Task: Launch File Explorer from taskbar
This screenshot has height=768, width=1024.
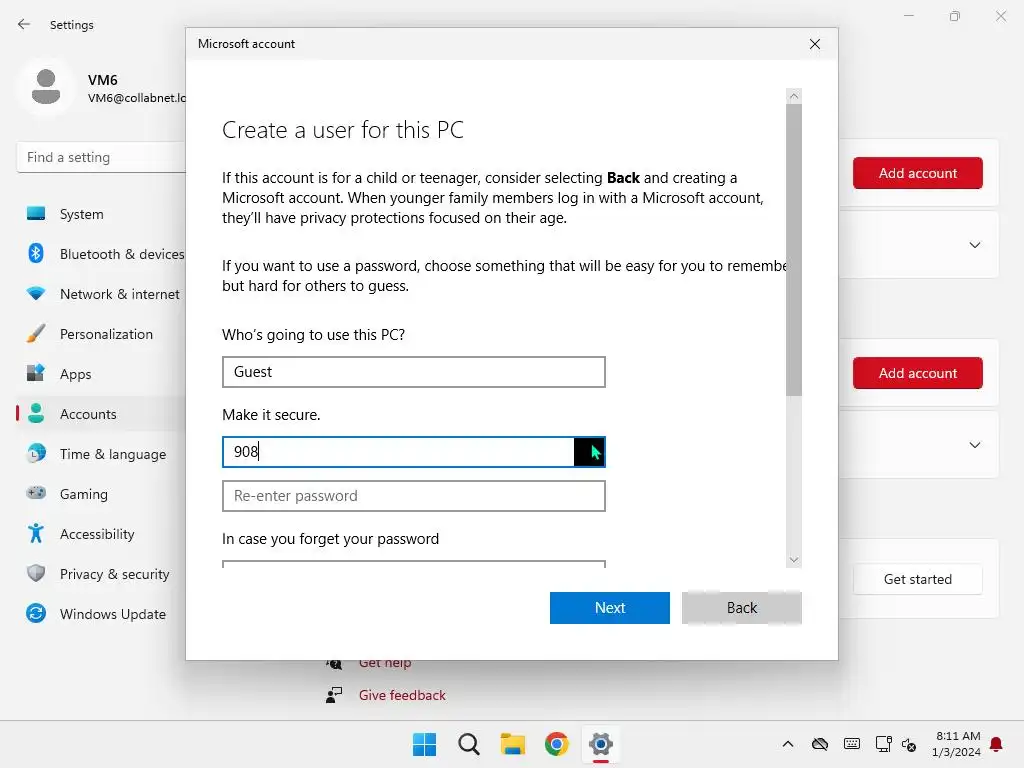Action: click(x=513, y=744)
